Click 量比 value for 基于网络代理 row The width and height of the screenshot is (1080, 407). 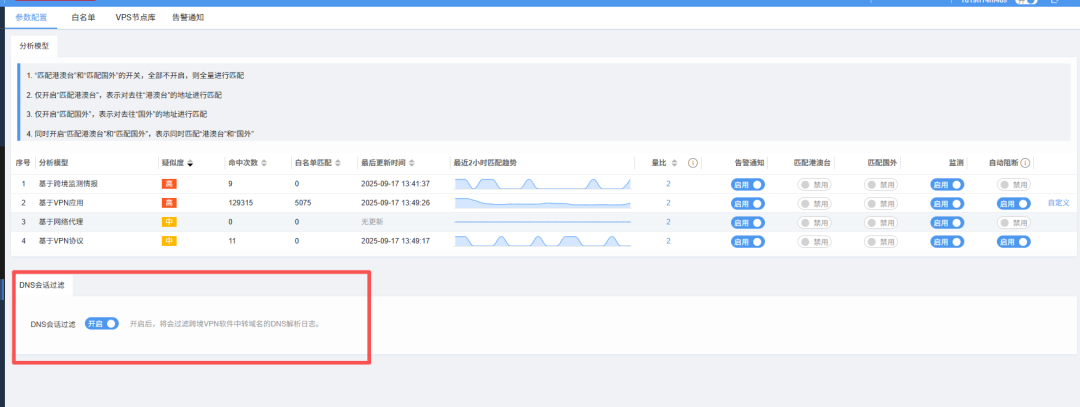tap(668, 222)
